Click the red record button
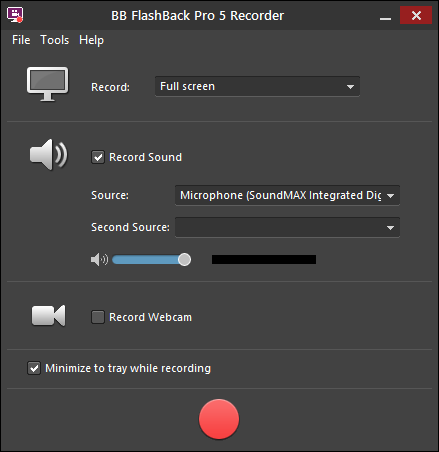Screen dimensions: 439x452 [x=219, y=419]
